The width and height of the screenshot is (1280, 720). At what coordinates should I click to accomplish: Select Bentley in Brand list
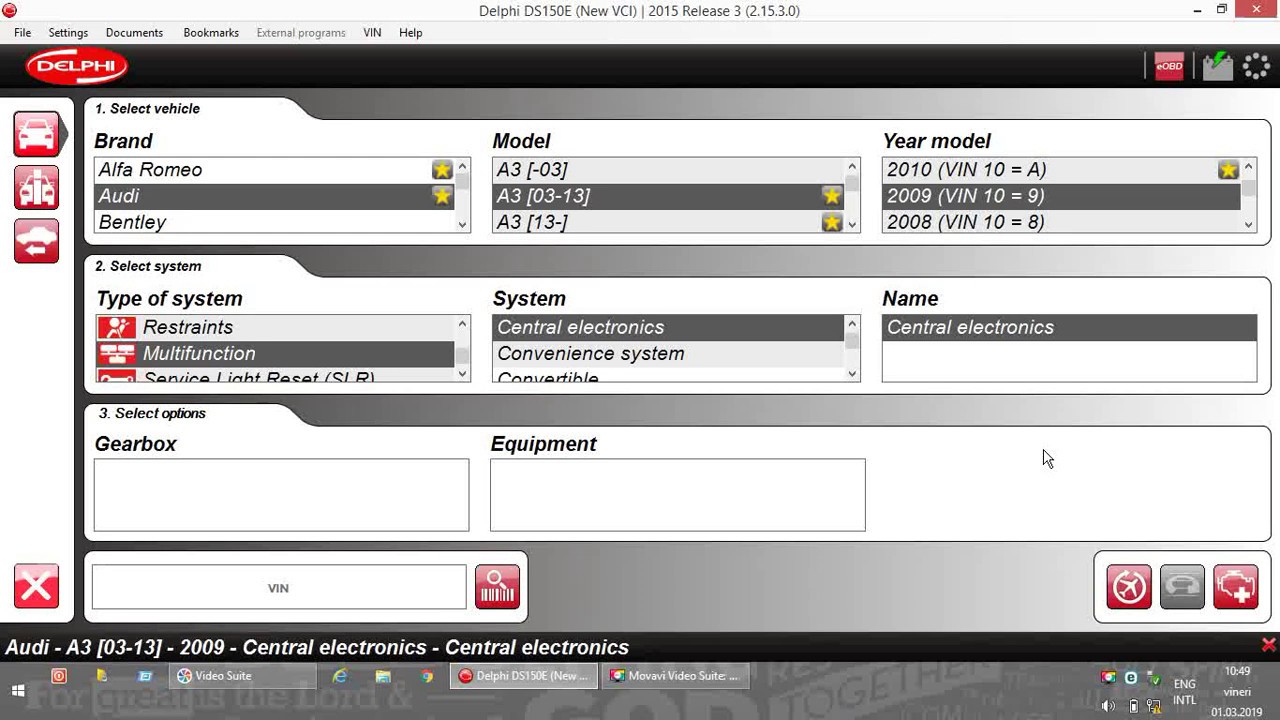pyautogui.click(x=274, y=222)
